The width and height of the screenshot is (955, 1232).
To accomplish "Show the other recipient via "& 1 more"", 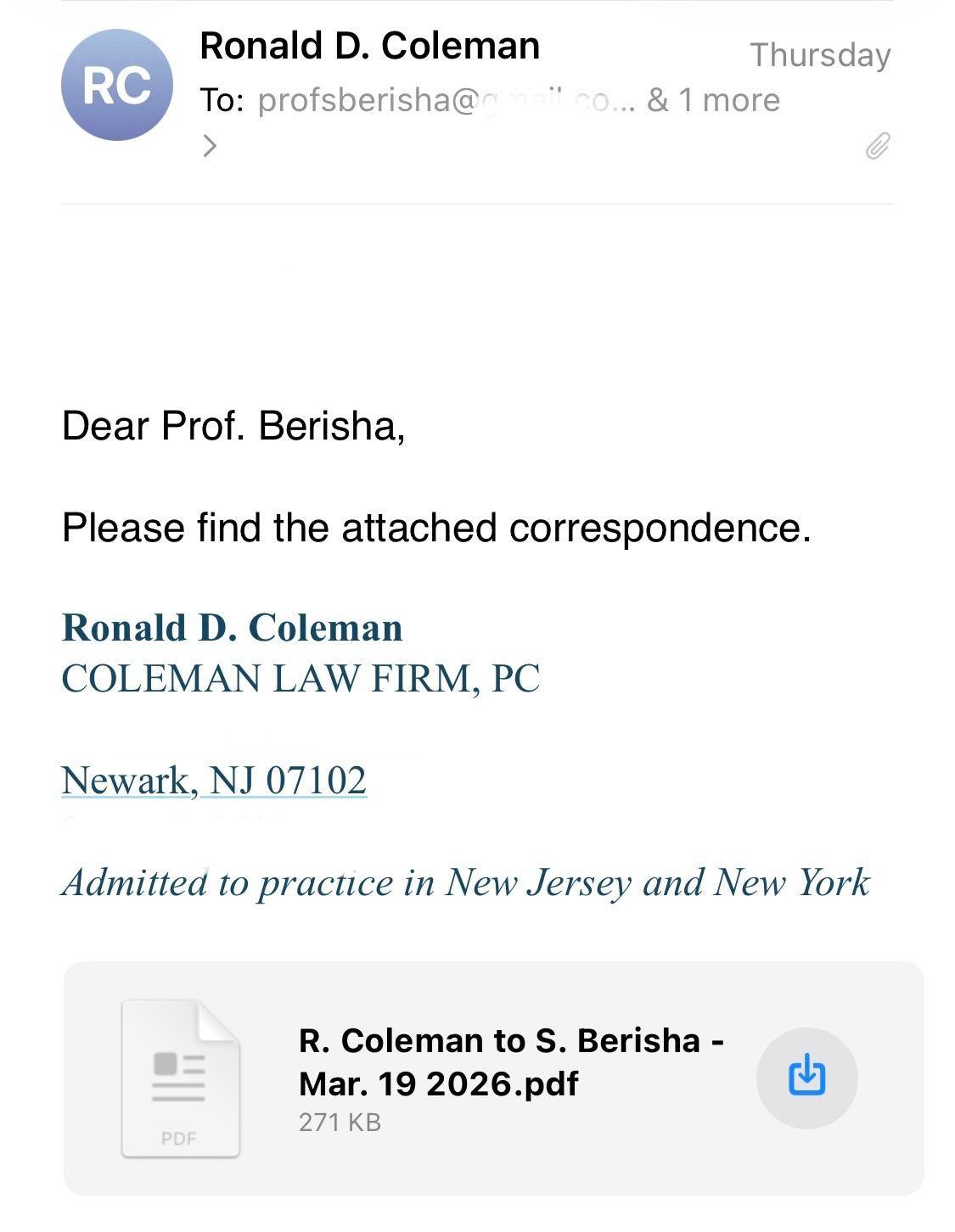I will 713,100.
